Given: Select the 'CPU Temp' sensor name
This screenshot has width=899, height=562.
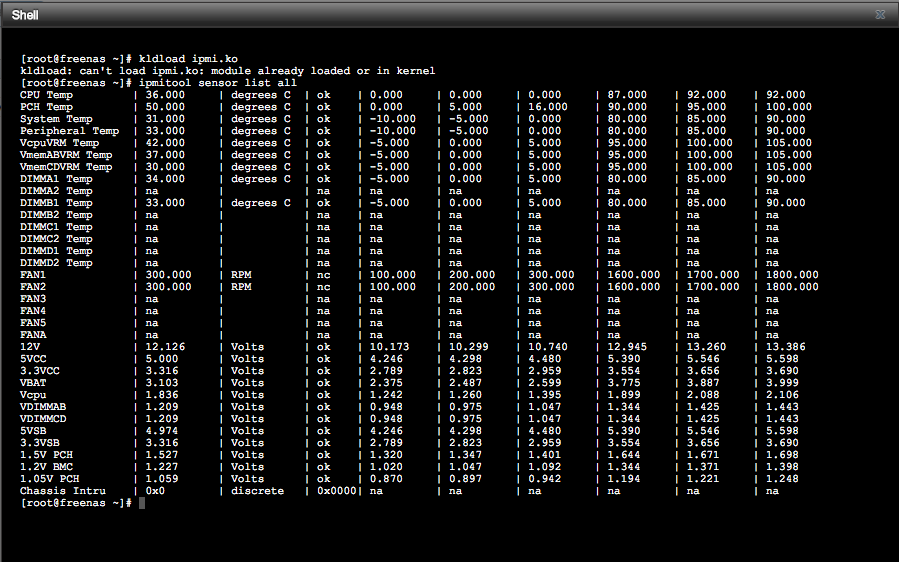Looking at the screenshot, I should 46,95.
